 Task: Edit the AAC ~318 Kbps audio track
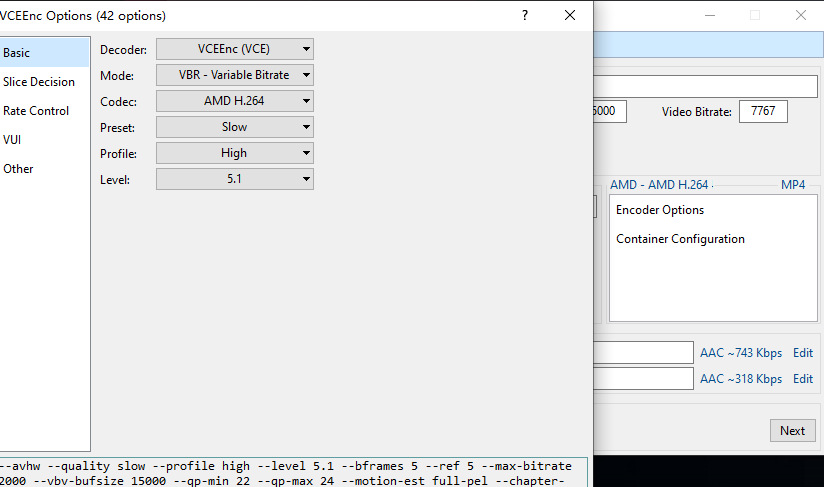pyautogui.click(x=803, y=379)
